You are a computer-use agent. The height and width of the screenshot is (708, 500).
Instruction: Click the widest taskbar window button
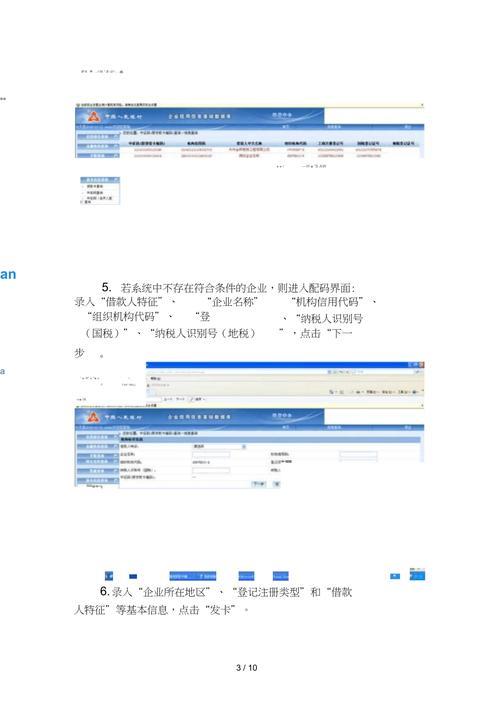pos(193,576)
